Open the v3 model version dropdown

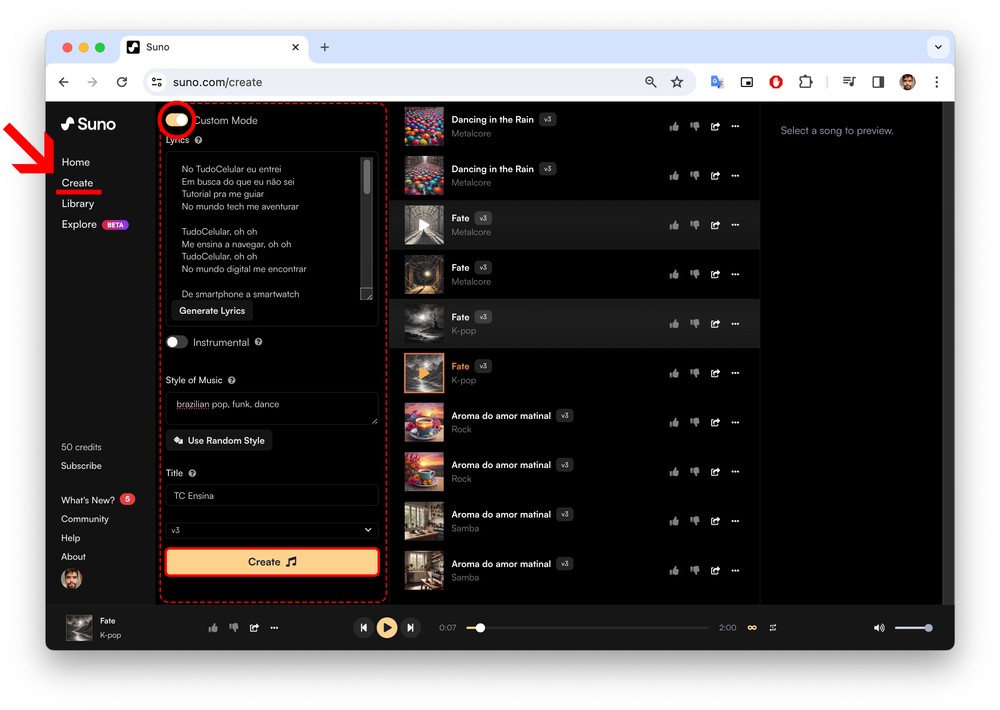pyautogui.click(x=270, y=530)
